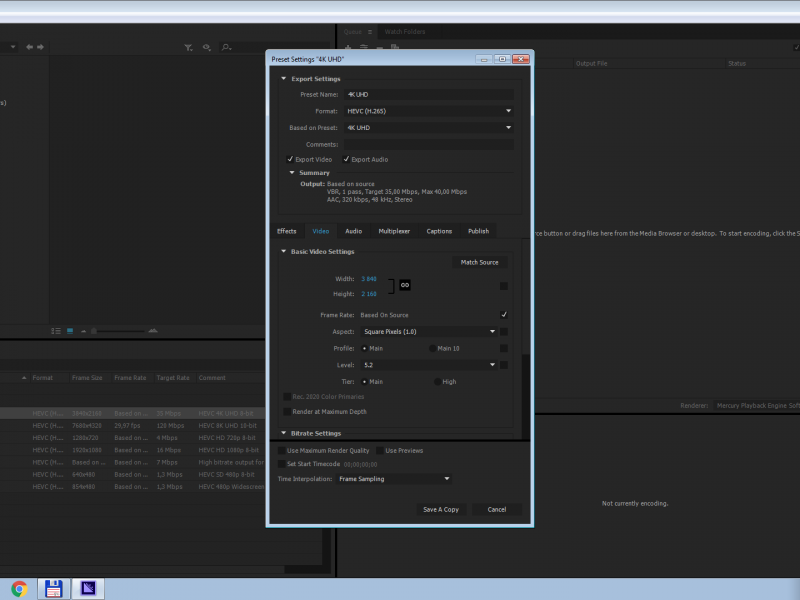Go forward with the right arrow icon

point(40,47)
